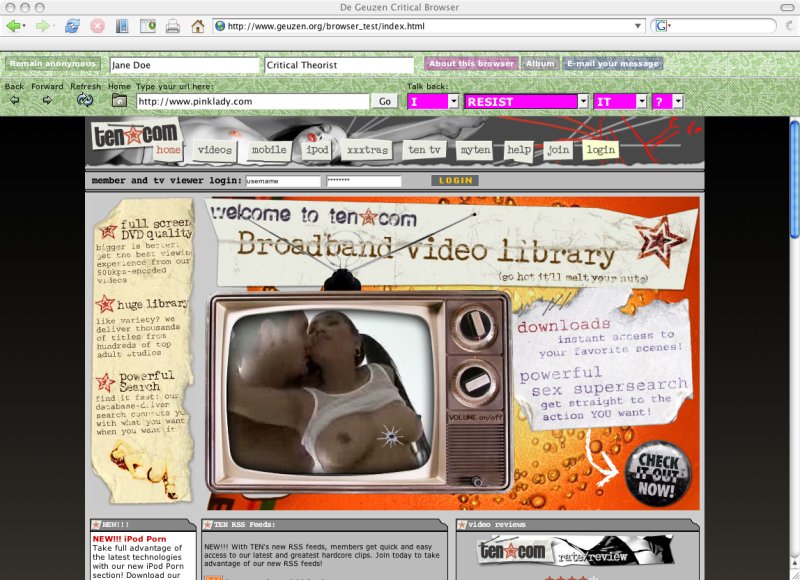Viewport: 800px width, 580px height.
Task: Click the Google icon in the search box
Action: [x=661, y=26]
